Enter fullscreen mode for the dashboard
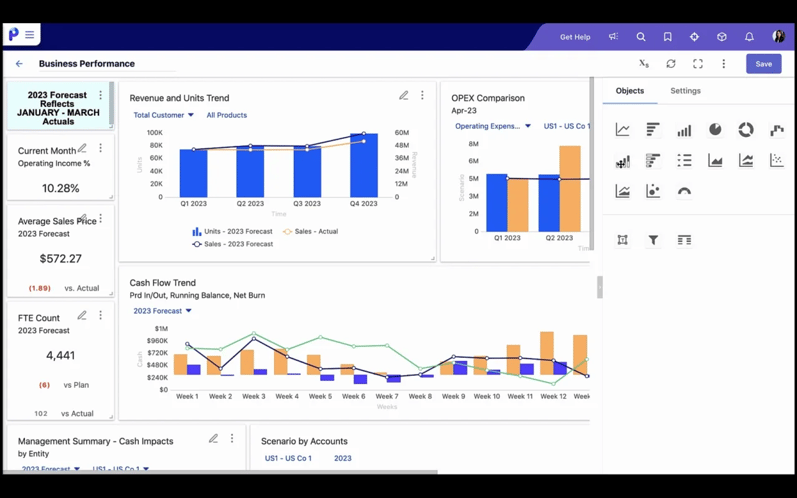The width and height of the screenshot is (797, 498). click(x=698, y=64)
